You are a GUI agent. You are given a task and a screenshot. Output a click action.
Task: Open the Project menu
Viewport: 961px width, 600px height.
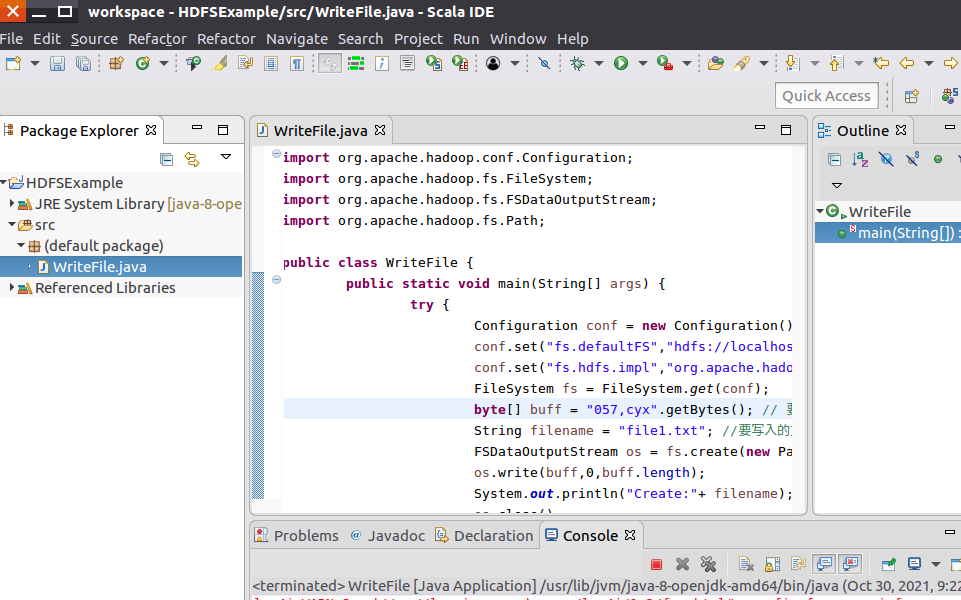[418, 39]
